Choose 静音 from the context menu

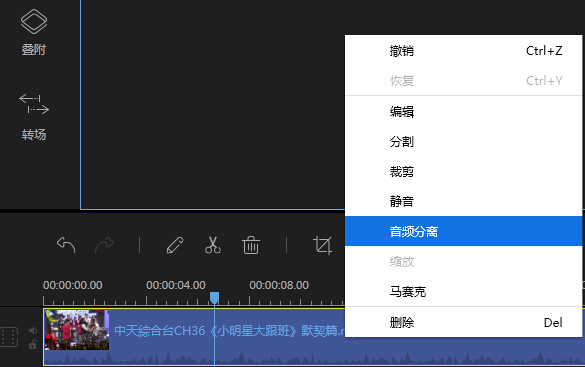(463, 201)
